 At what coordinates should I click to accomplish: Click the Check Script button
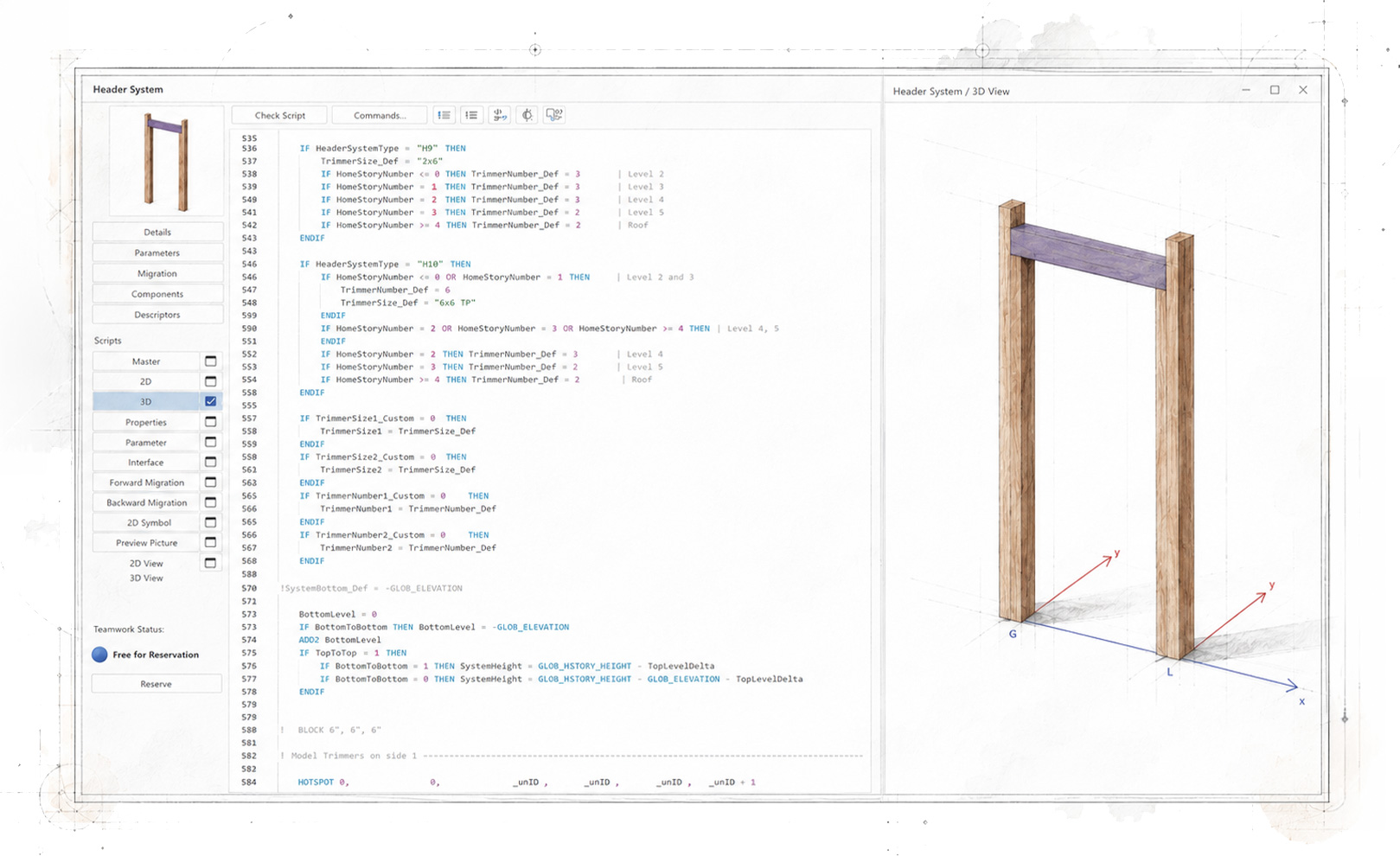tap(279, 115)
